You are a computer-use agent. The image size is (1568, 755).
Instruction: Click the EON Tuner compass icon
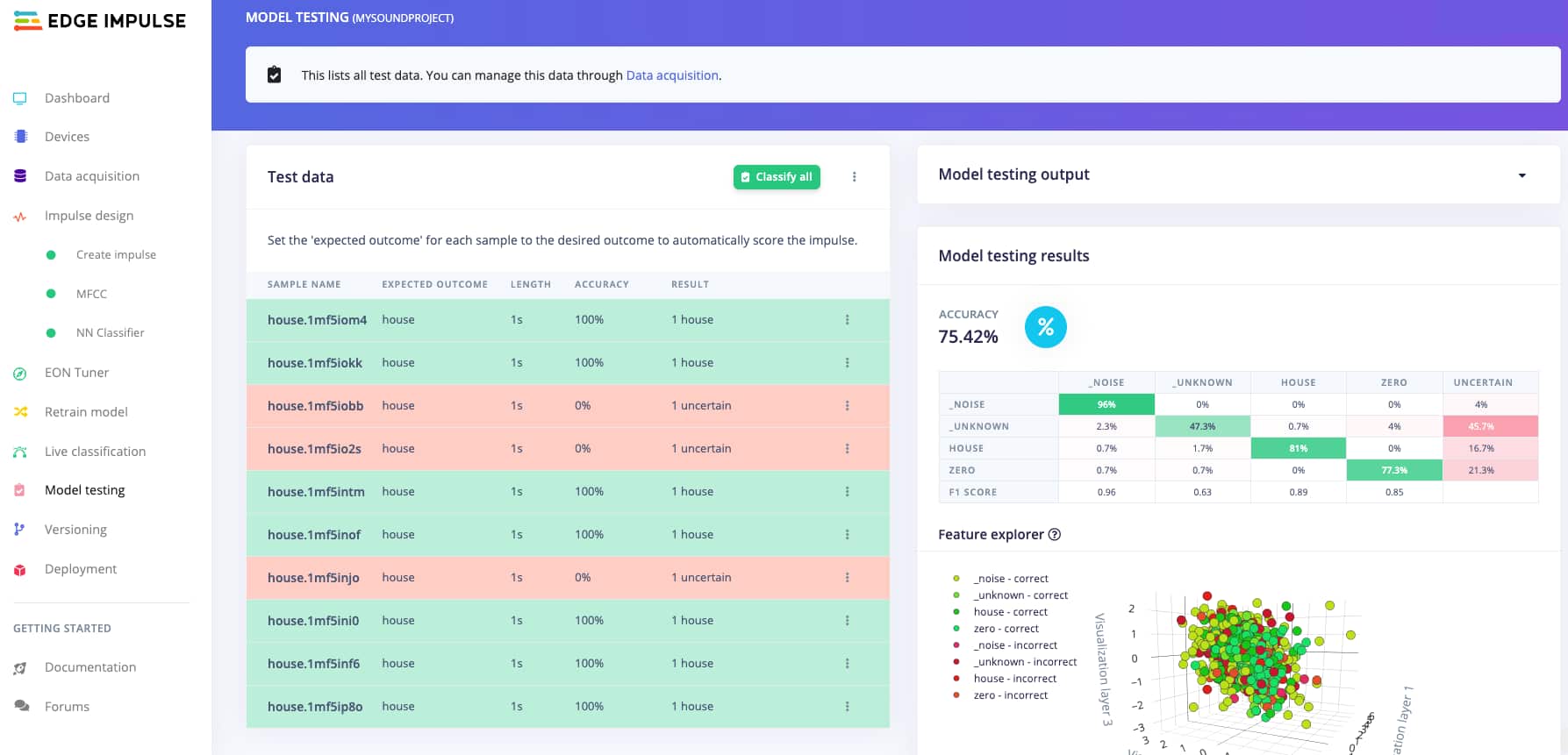click(20, 374)
